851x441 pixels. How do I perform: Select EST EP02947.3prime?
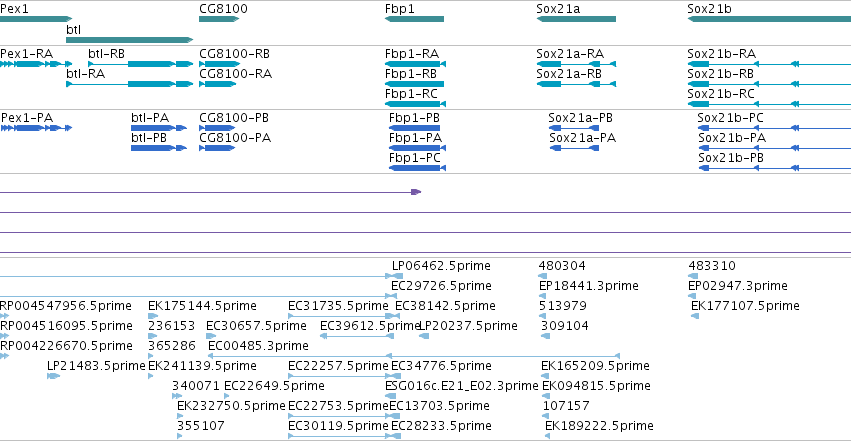(x=692, y=296)
